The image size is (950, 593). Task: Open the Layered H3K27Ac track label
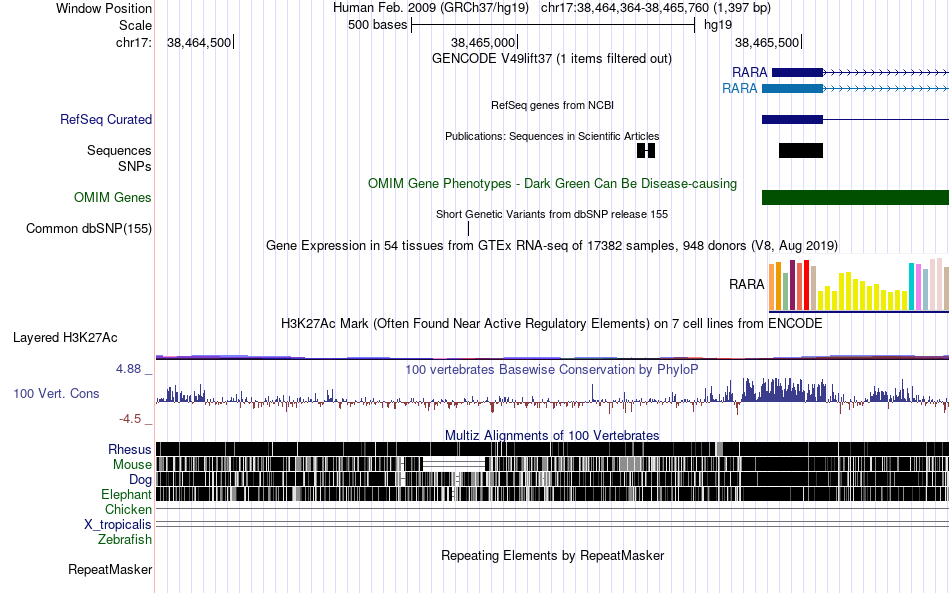(x=65, y=337)
